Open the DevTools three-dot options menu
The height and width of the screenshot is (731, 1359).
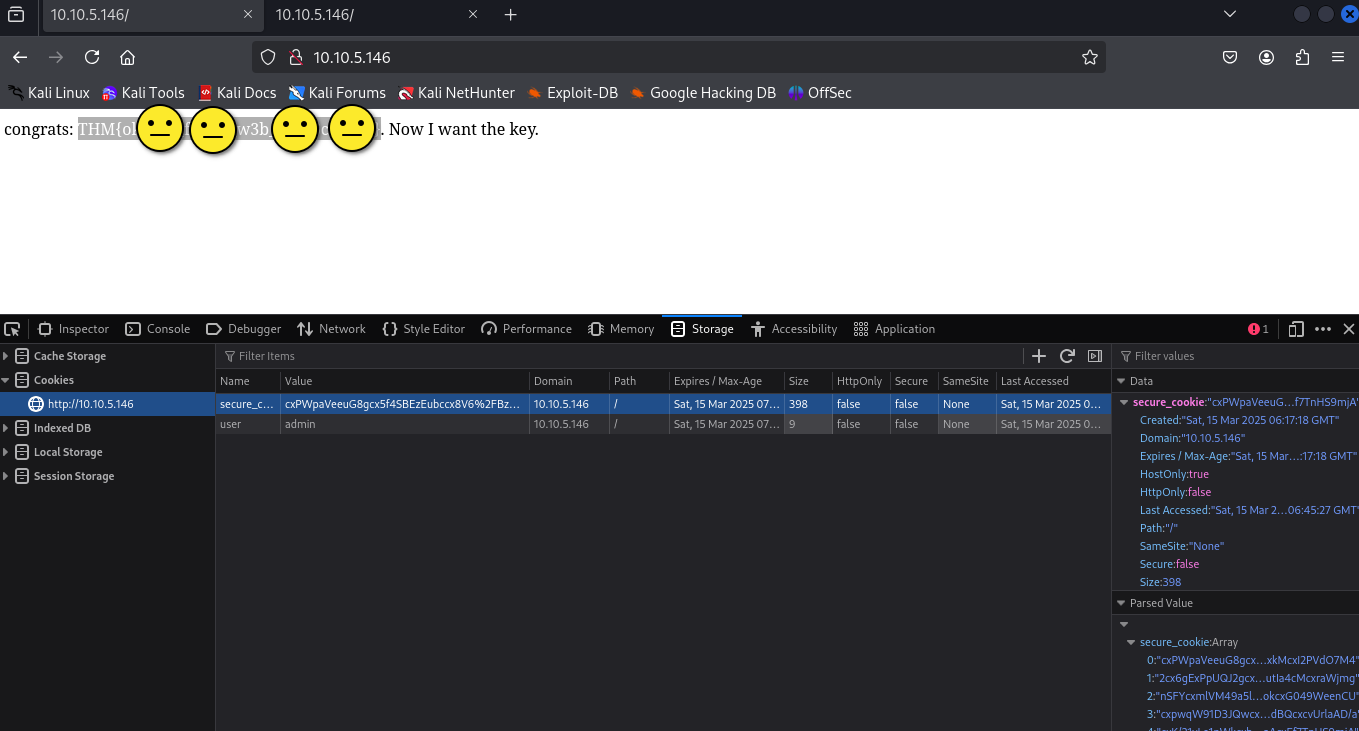1323,329
